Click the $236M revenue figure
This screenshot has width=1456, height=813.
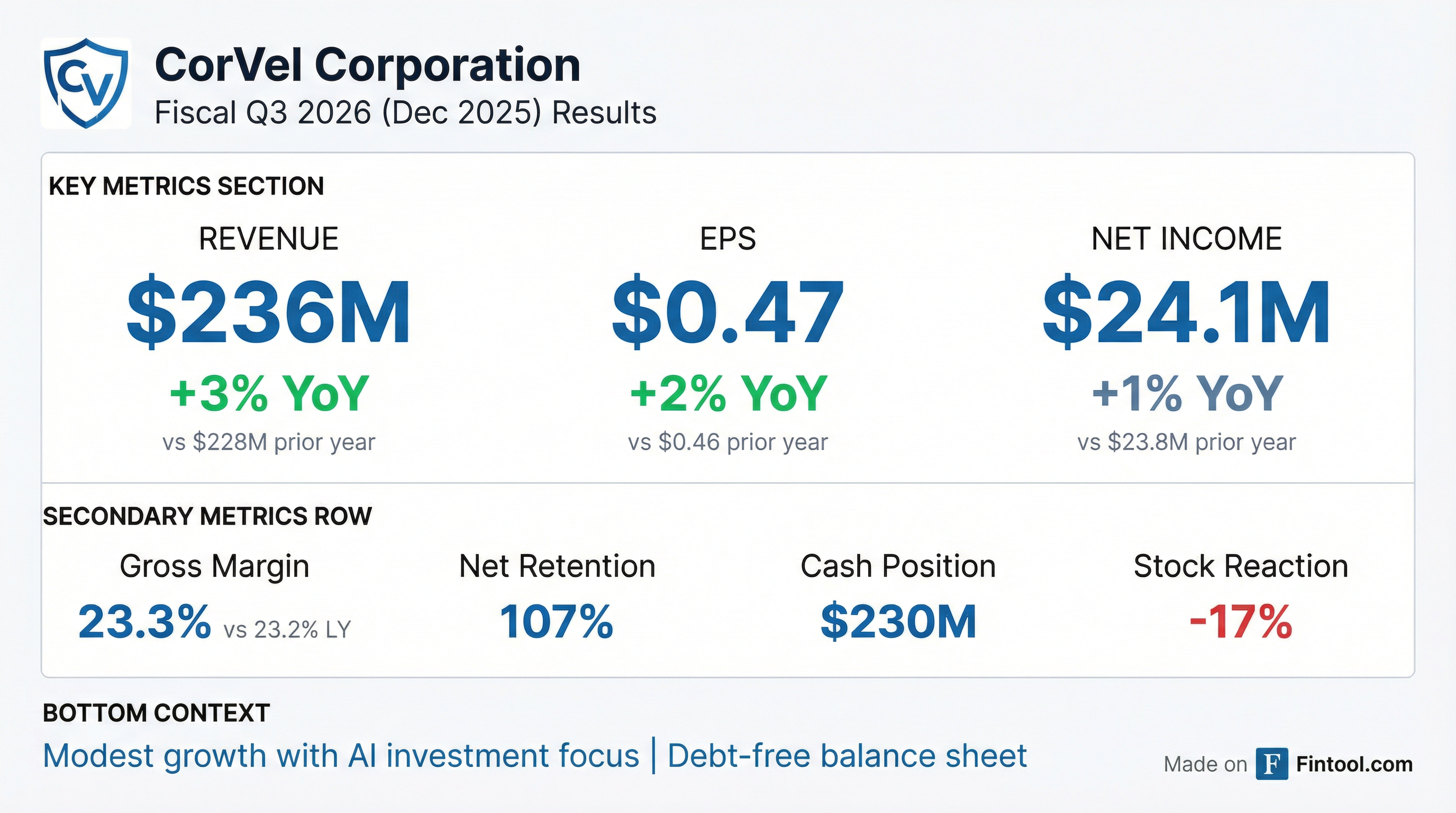(268, 312)
